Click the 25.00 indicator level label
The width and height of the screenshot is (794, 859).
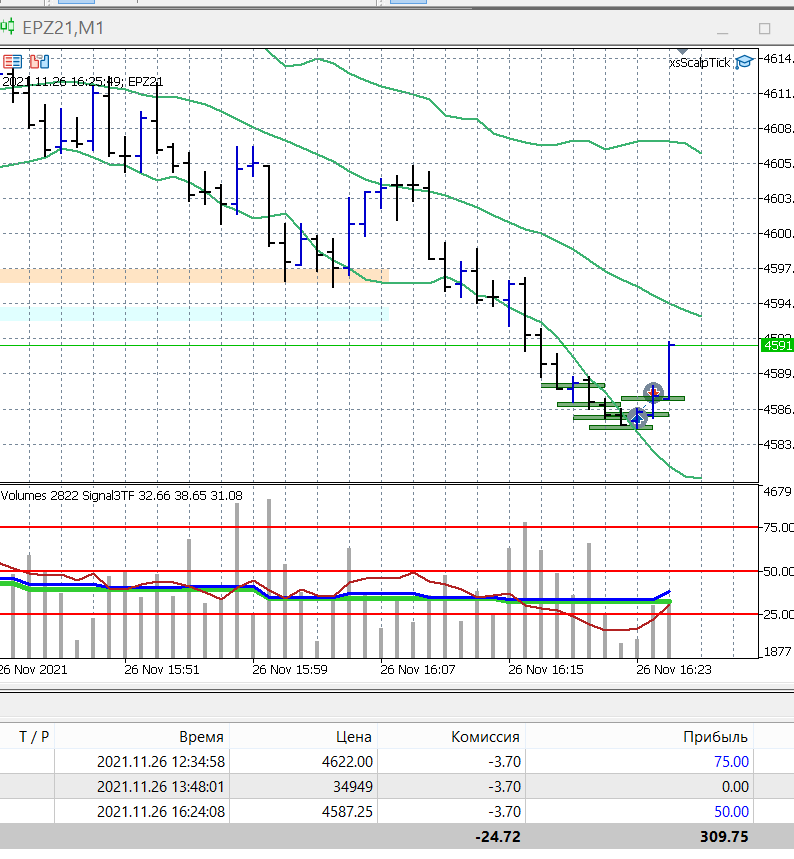(778, 614)
